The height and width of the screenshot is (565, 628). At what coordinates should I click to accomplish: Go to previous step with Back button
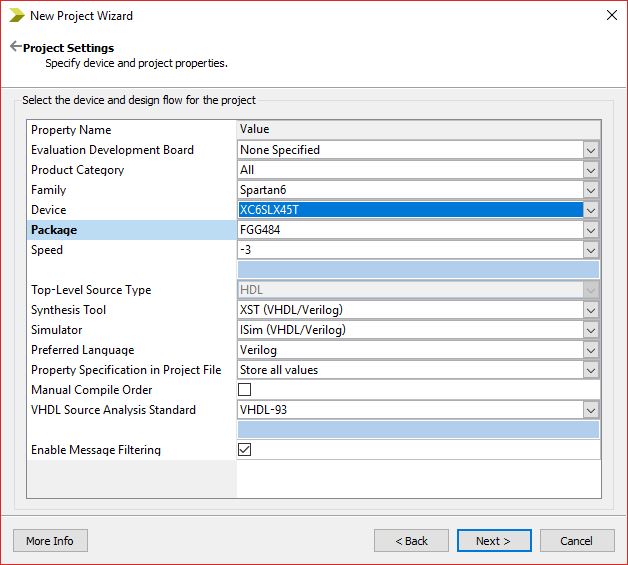point(411,541)
